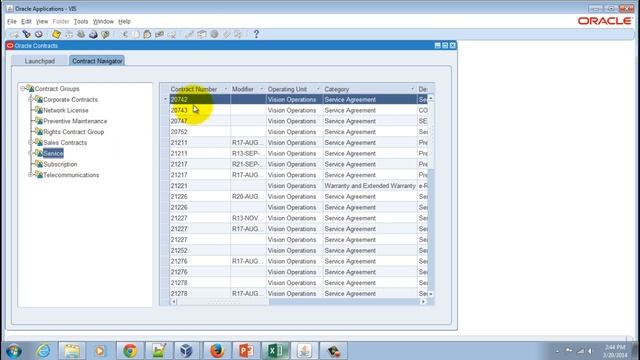Select the Contract Navigator tab
The height and width of the screenshot is (360, 640).
pos(97,61)
